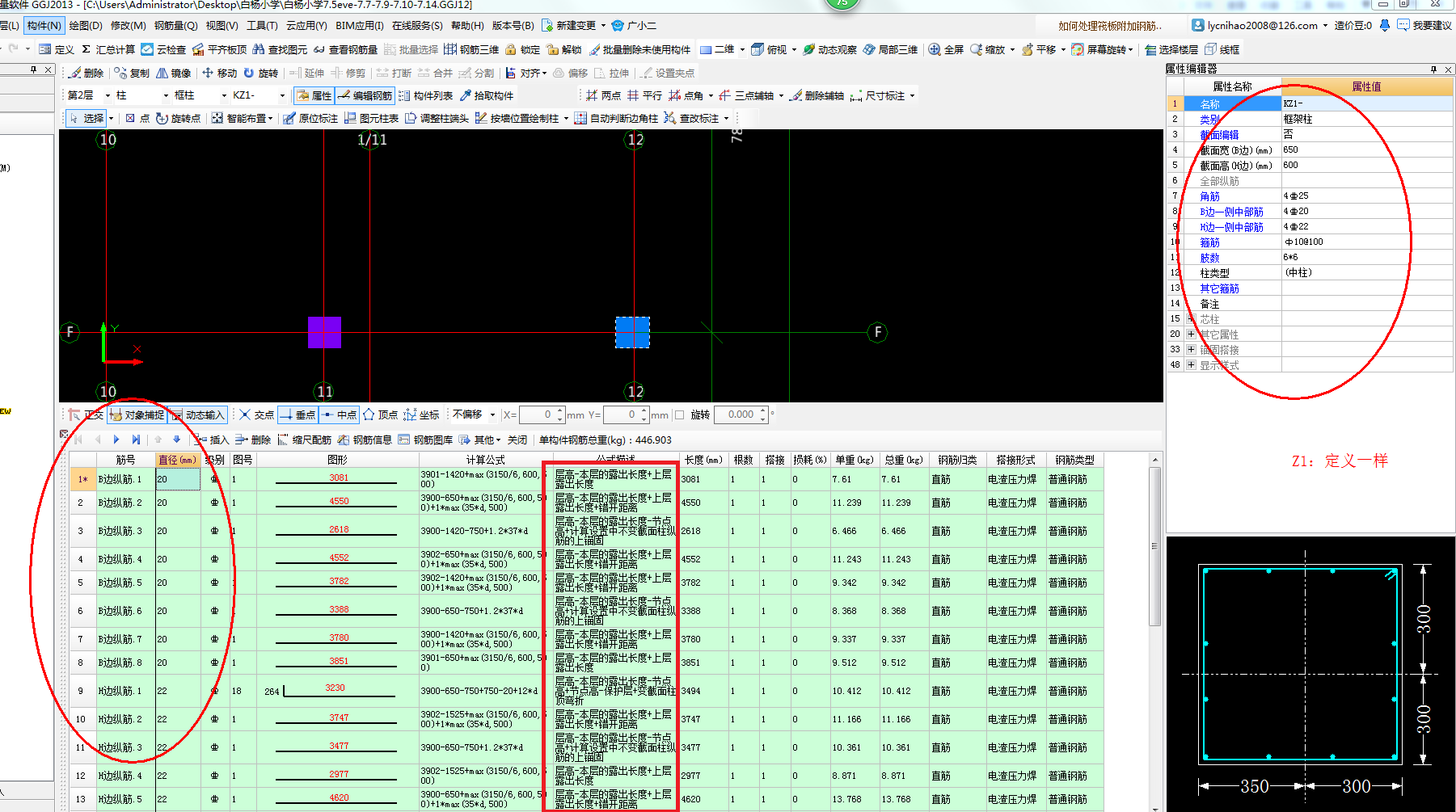Toggle 中点 midpoint snap
The height and width of the screenshot is (812, 1456).
(339, 414)
